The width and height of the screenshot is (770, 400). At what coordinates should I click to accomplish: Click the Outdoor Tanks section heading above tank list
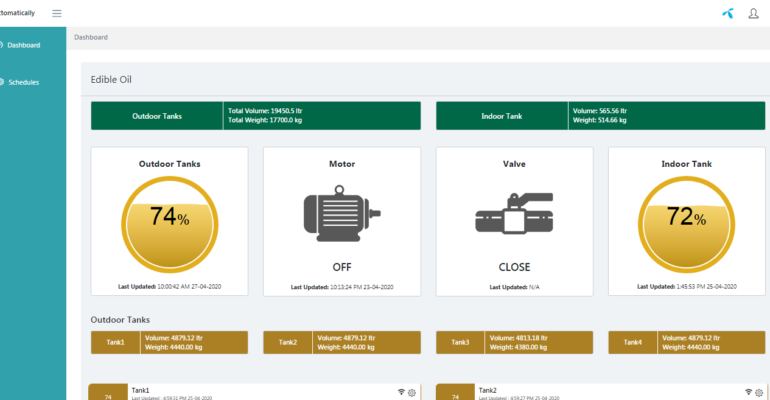point(120,320)
